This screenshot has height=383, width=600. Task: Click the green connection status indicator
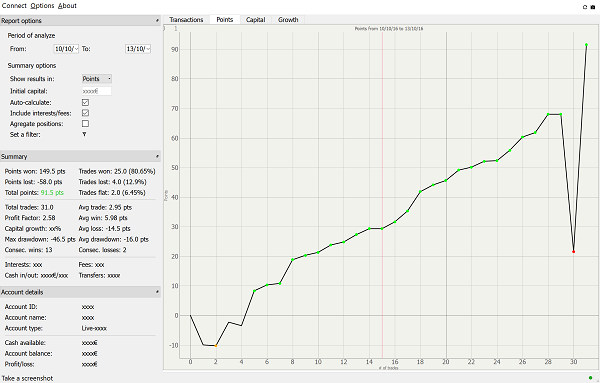(590, 378)
